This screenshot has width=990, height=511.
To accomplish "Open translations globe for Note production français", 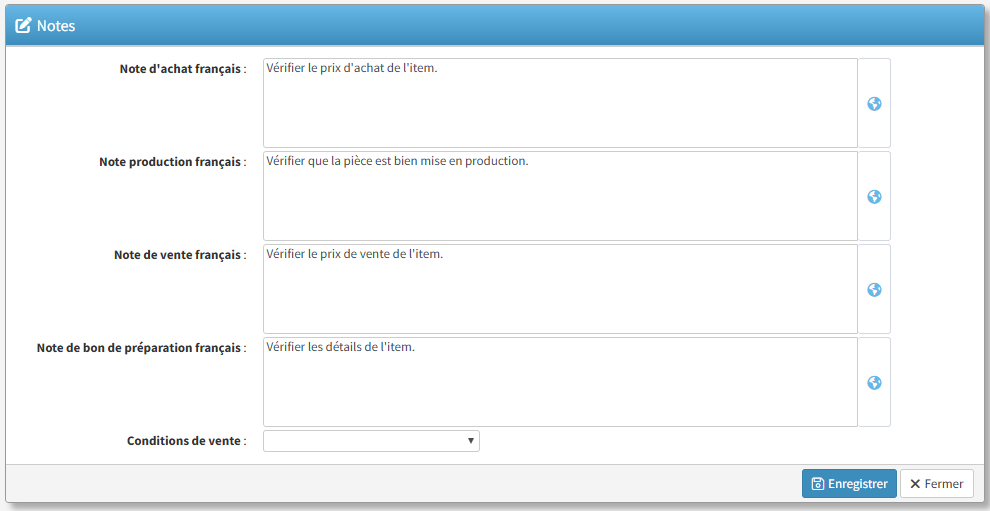I will (x=874, y=197).
